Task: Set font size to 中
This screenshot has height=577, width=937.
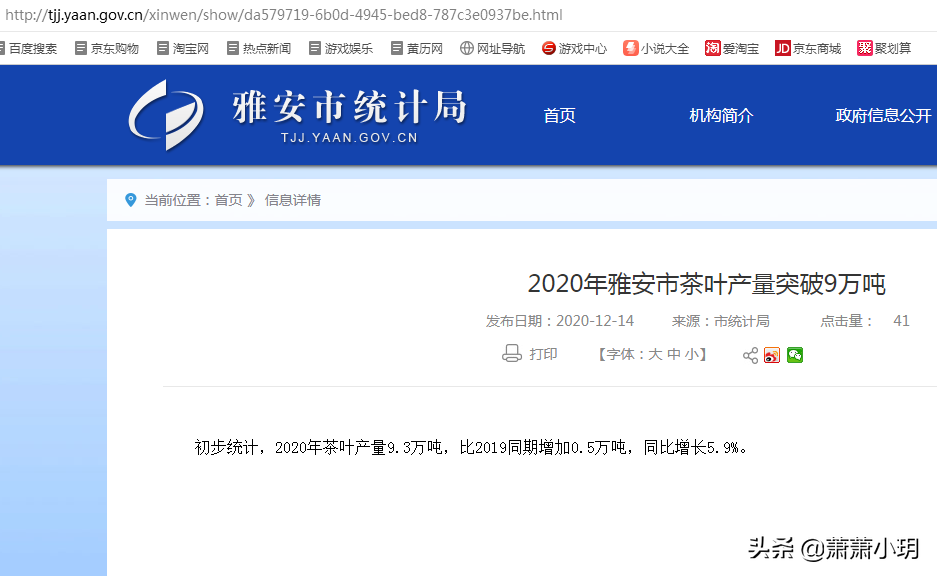Action: click(x=673, y=354)
